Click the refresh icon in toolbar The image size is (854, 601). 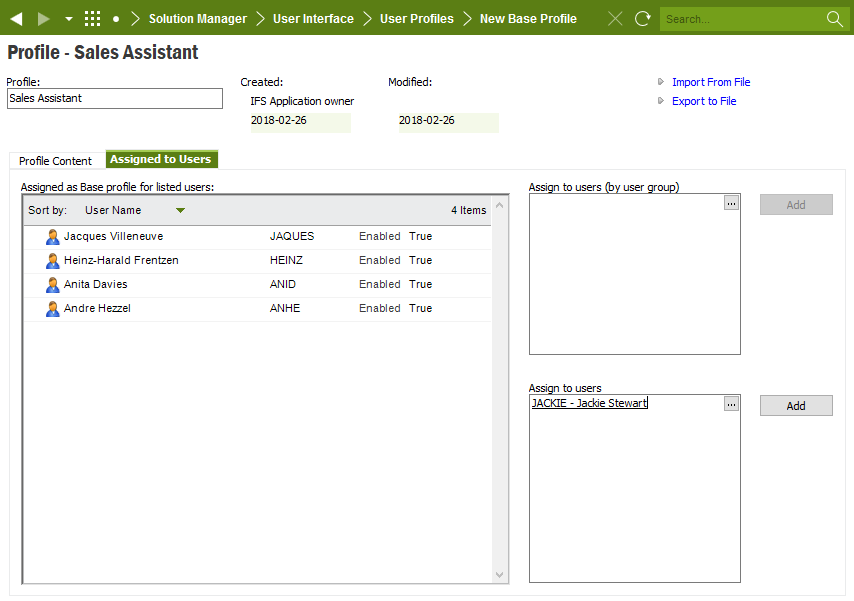click(x=642, y=19)
